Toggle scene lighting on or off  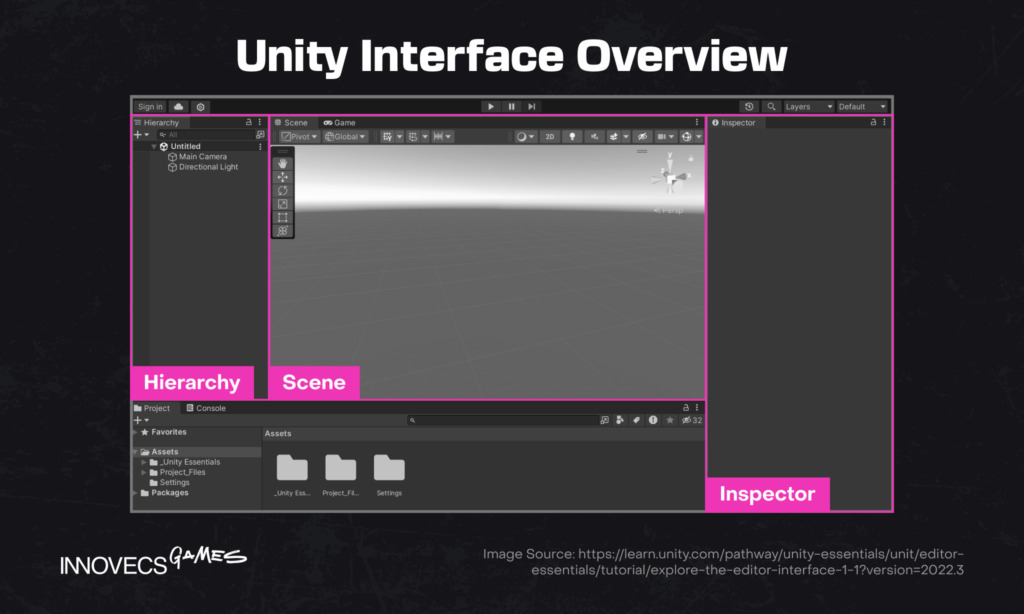(x=572, y=136)
